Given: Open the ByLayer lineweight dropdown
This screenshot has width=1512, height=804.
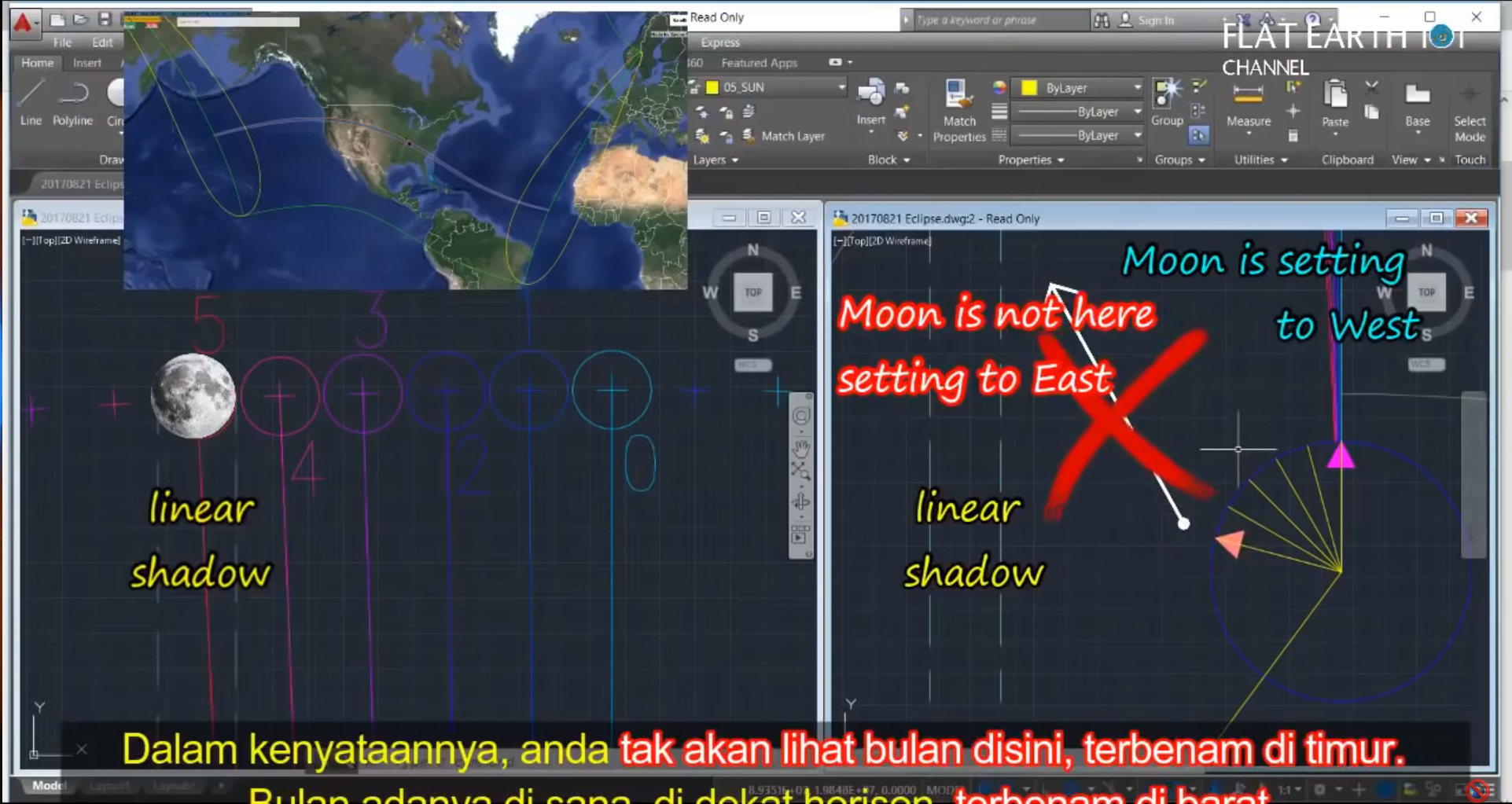Looking at the screenshot, I should pos(1077,112).
